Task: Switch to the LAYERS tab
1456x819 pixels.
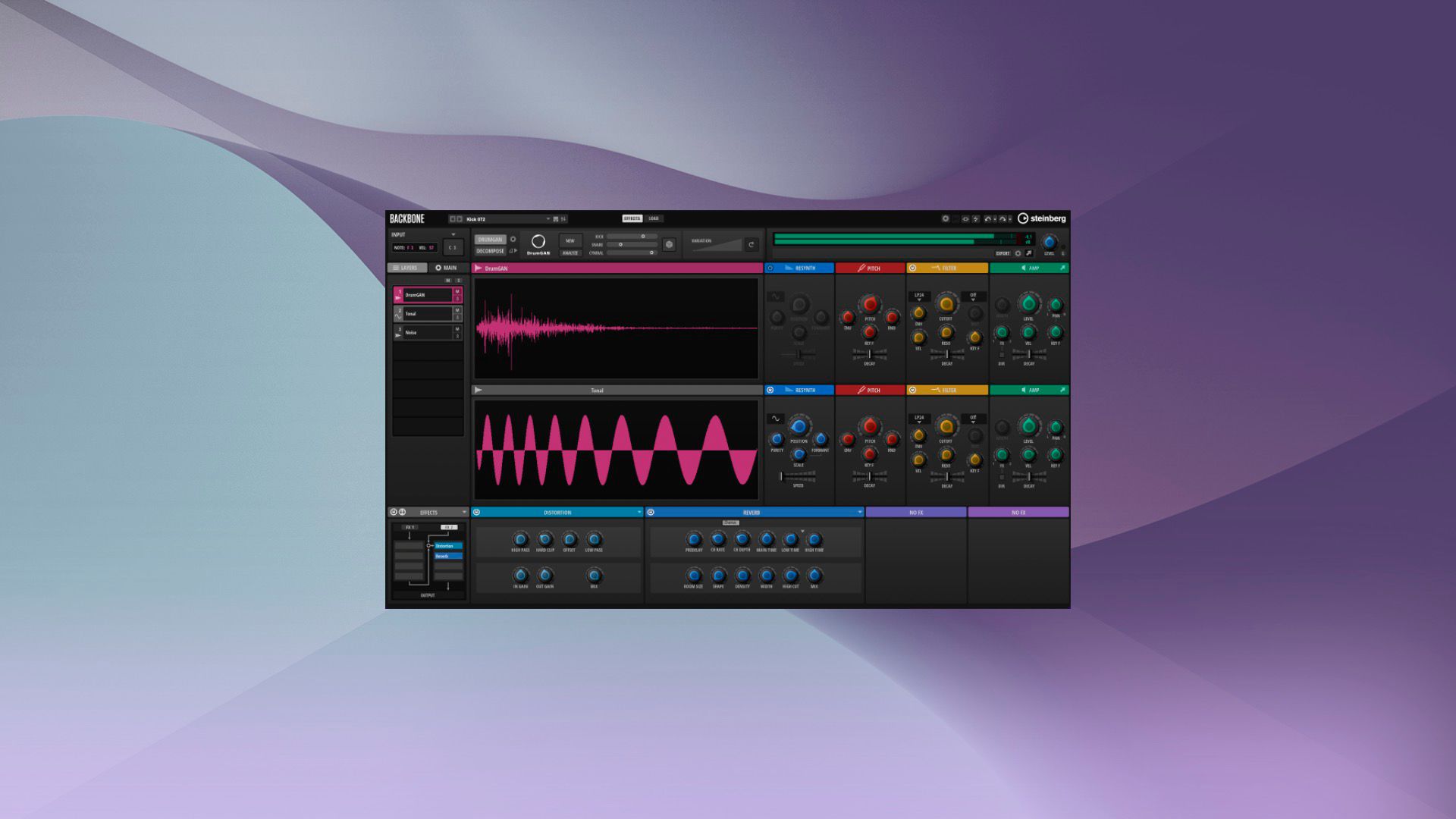Action: [407, 268]
